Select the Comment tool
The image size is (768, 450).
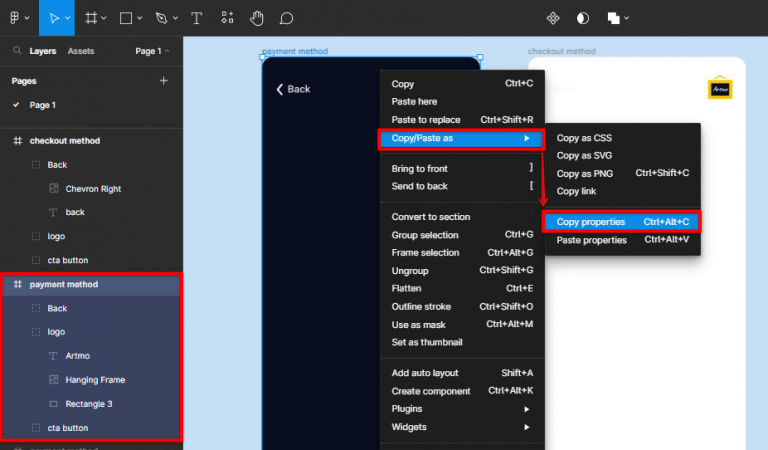pos(286,18)
